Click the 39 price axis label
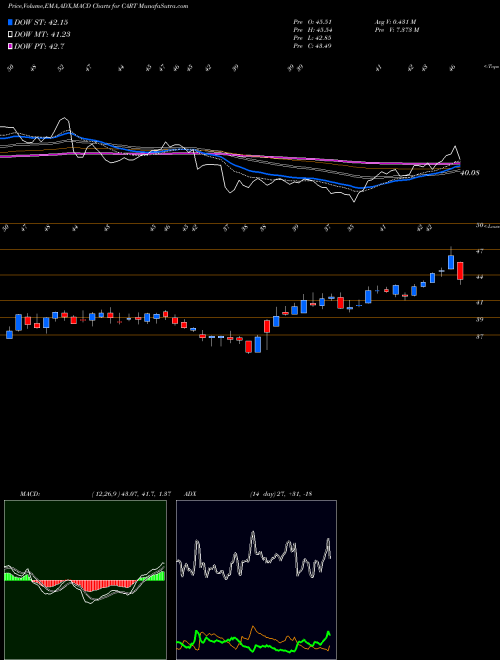The height and width of the screenshot is (660, 500). point(479,319)
